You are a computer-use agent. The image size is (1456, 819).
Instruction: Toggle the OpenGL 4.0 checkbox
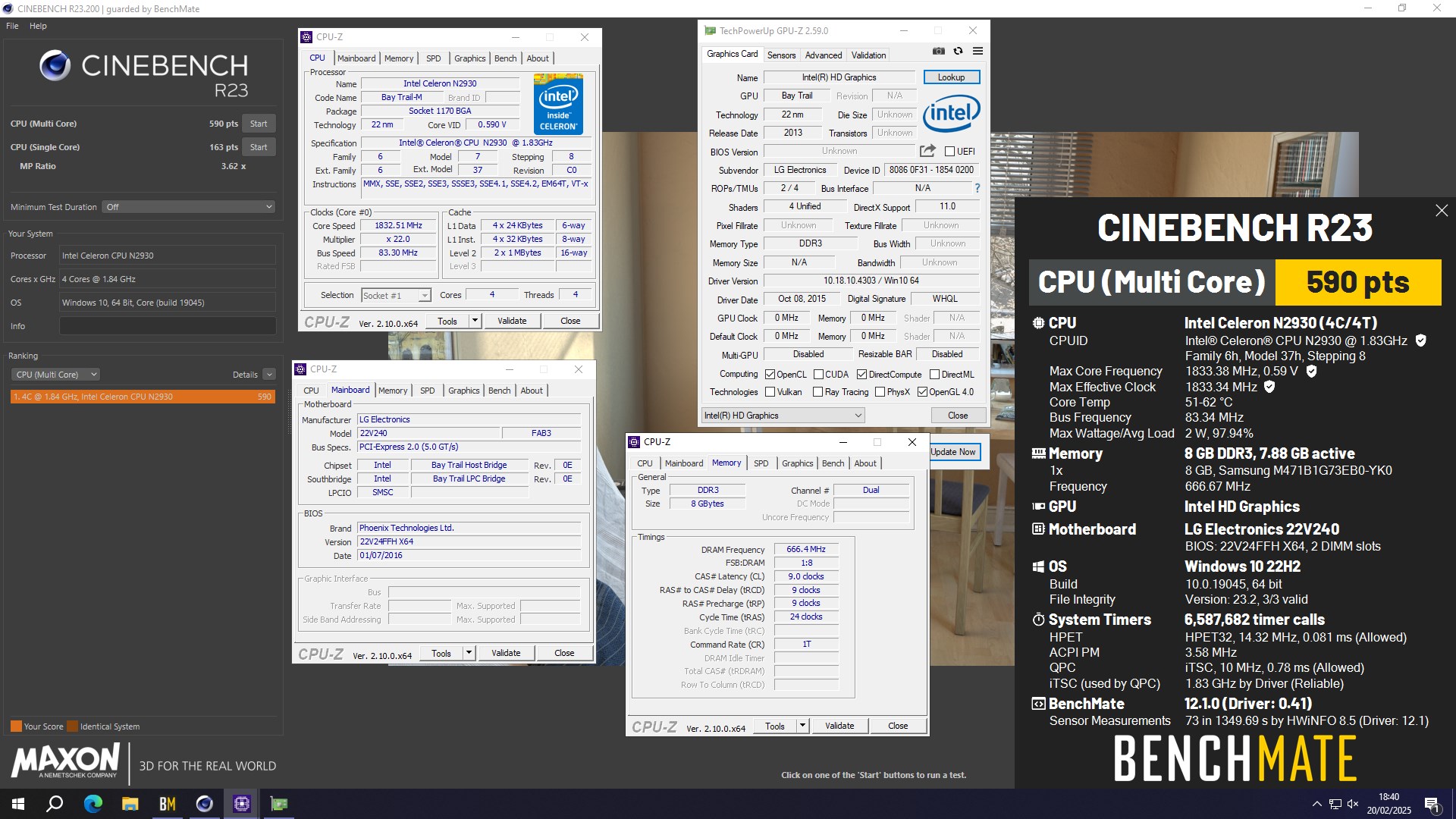(x=922, y=392)
